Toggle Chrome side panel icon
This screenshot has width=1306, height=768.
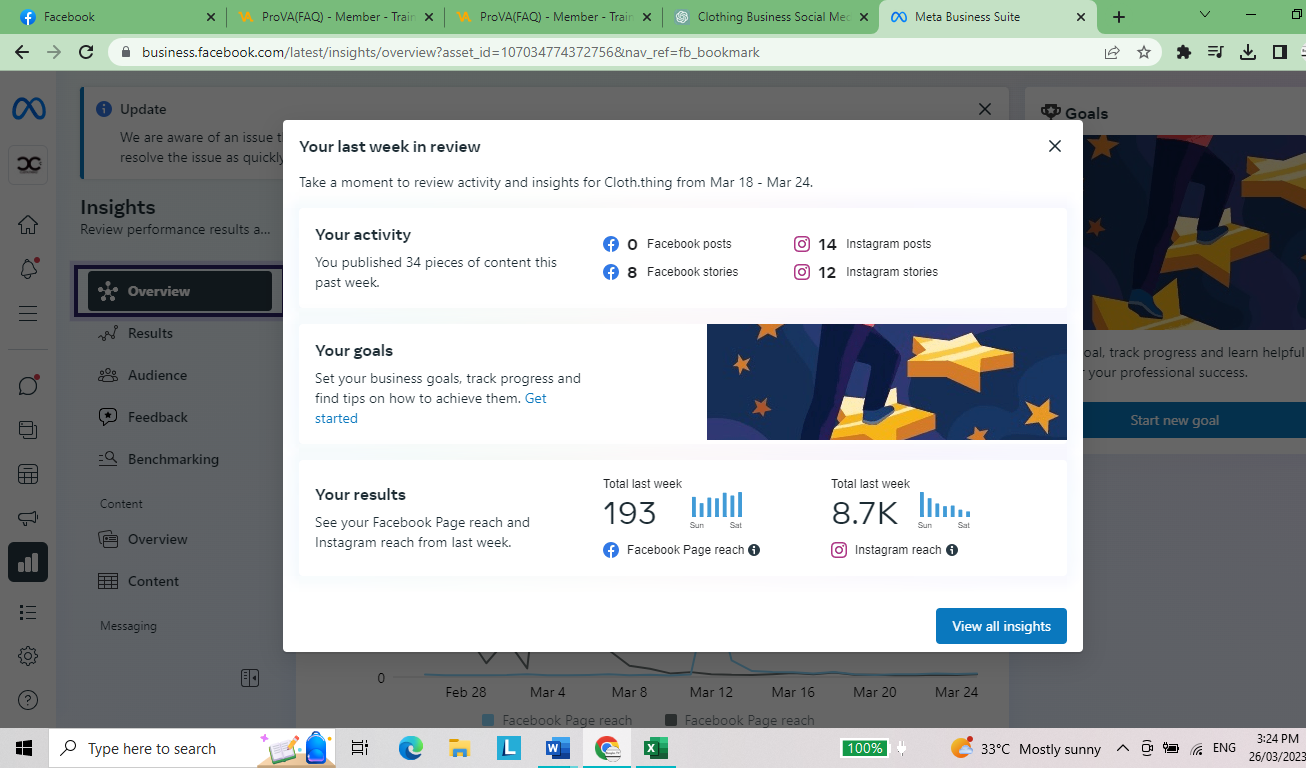pos(1280,52)
